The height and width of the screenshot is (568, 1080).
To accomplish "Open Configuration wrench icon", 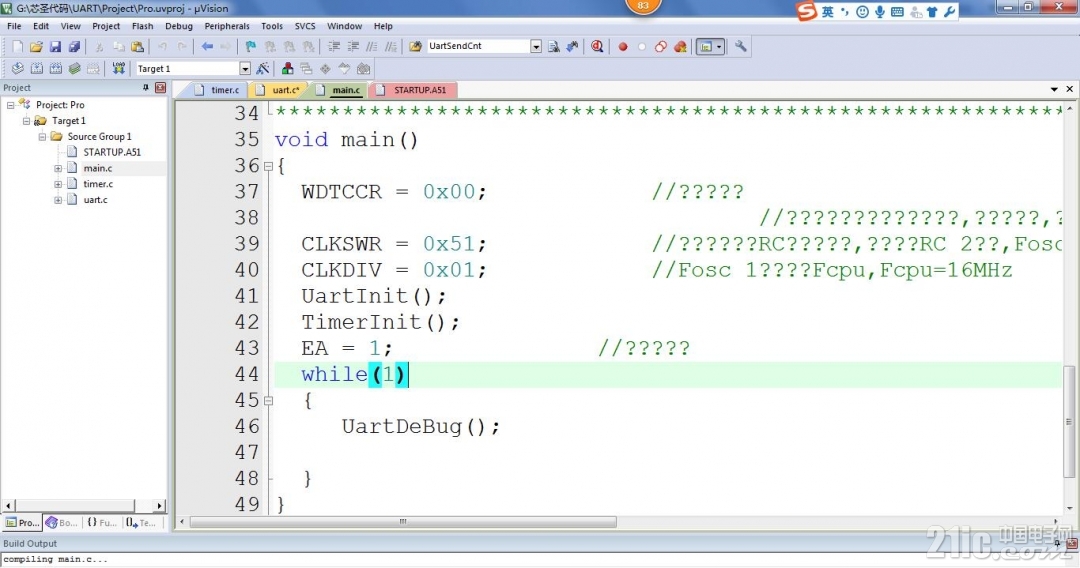I will 740,47.
